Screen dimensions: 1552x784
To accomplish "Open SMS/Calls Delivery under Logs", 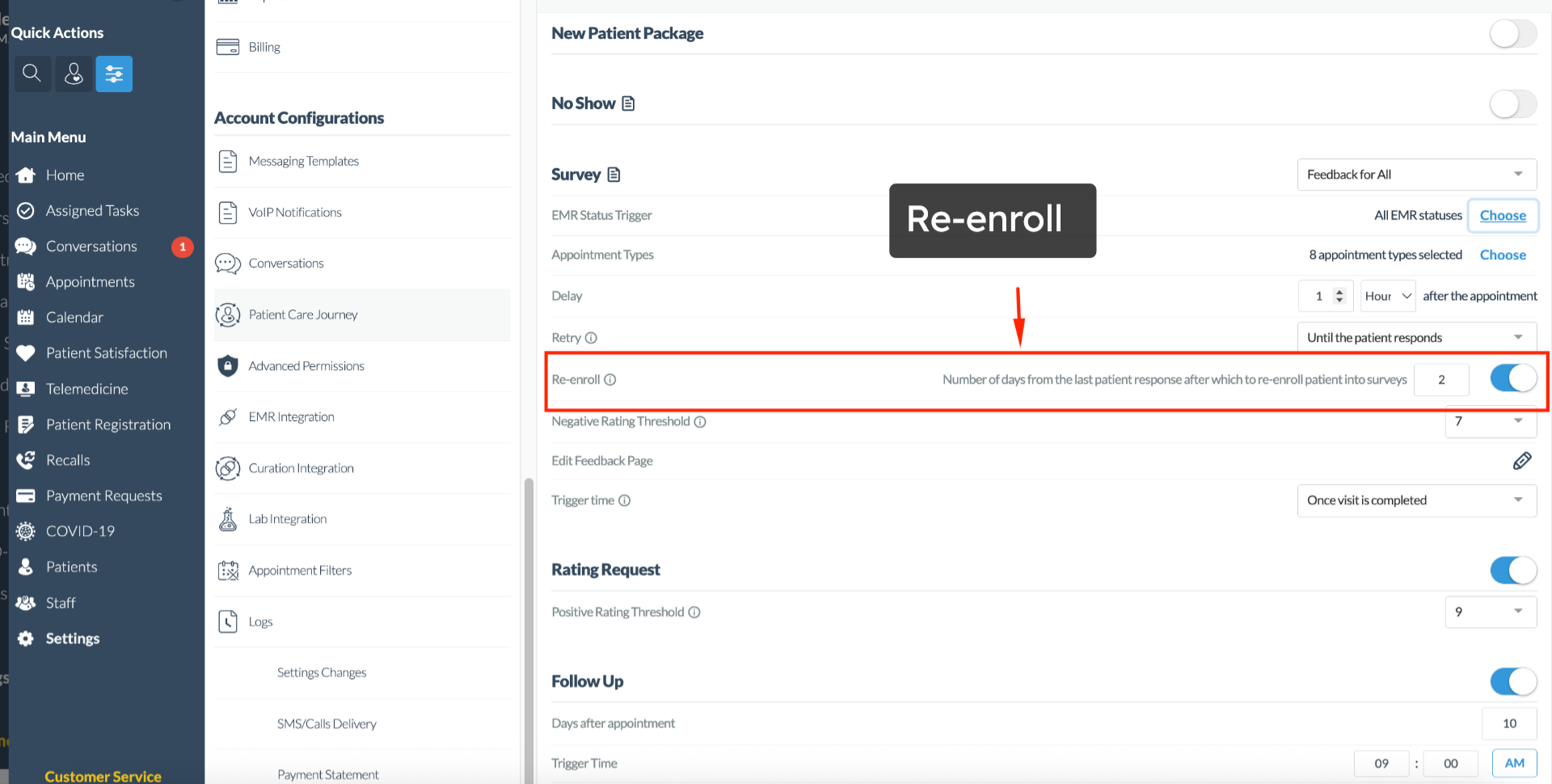I will coord(327,723).
